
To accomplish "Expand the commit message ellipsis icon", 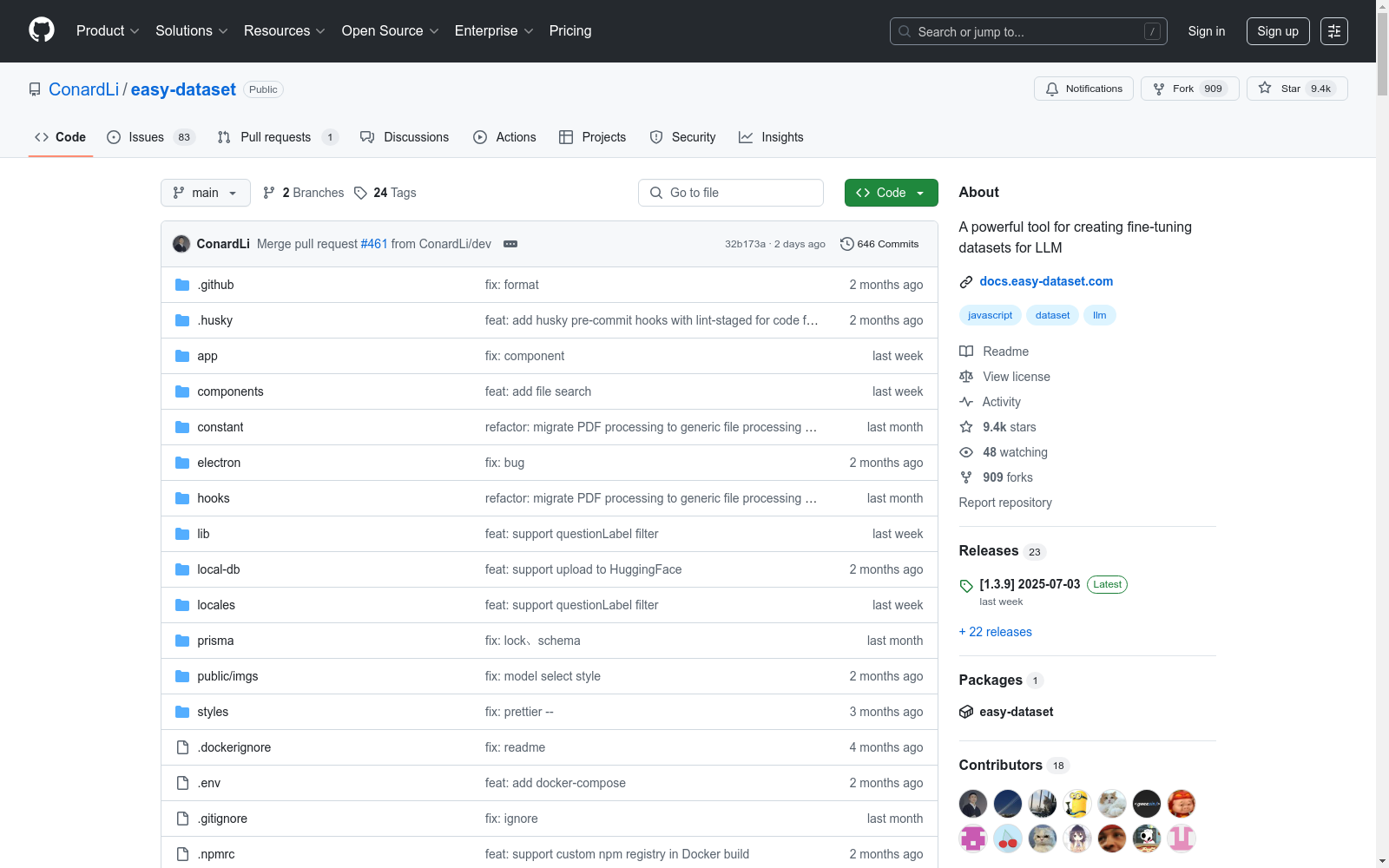I will point(510,244).
